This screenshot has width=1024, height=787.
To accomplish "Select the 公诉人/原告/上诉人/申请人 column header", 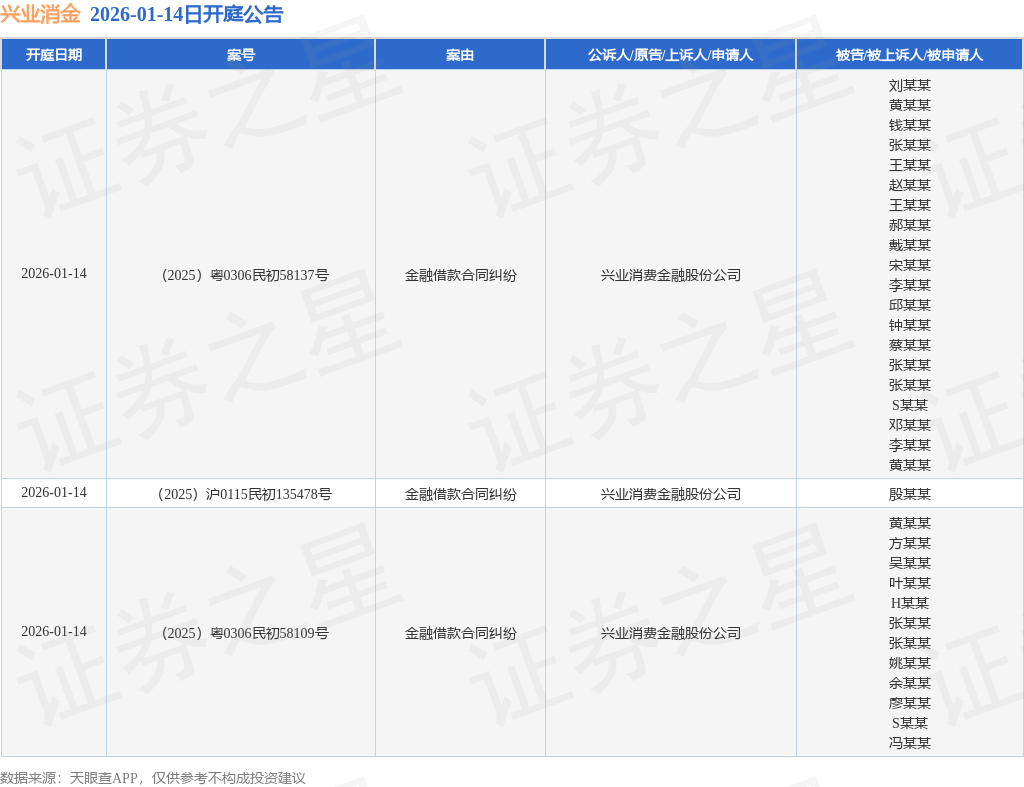I will point(671,55).
